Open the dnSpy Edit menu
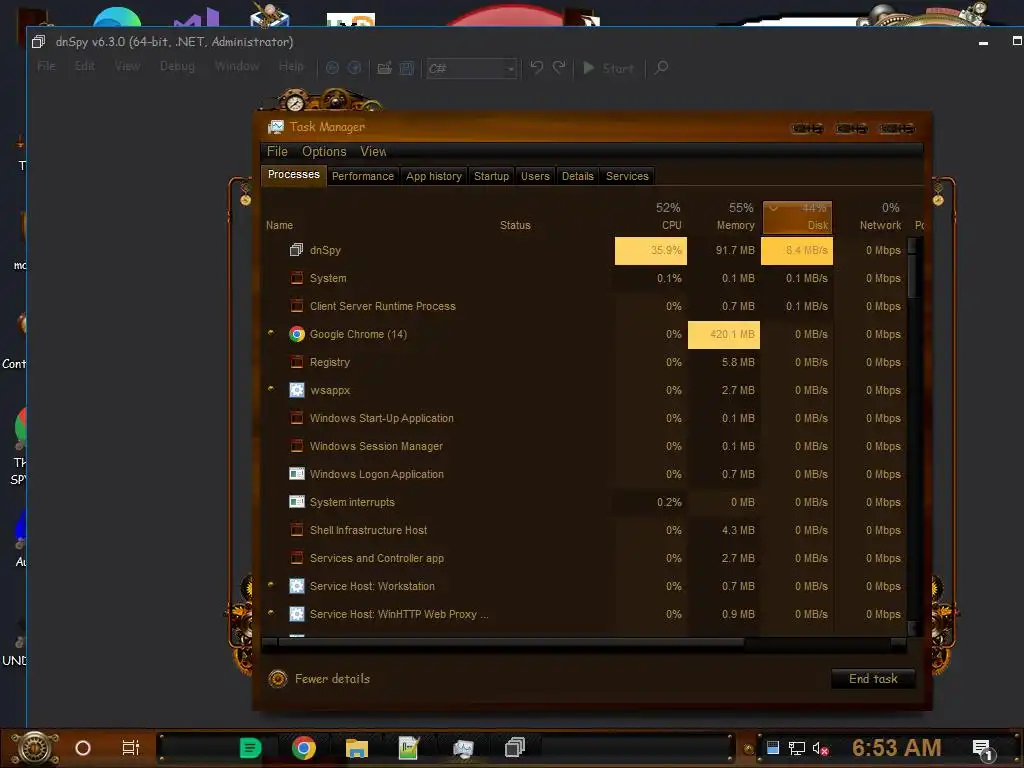 click(84, 66)
